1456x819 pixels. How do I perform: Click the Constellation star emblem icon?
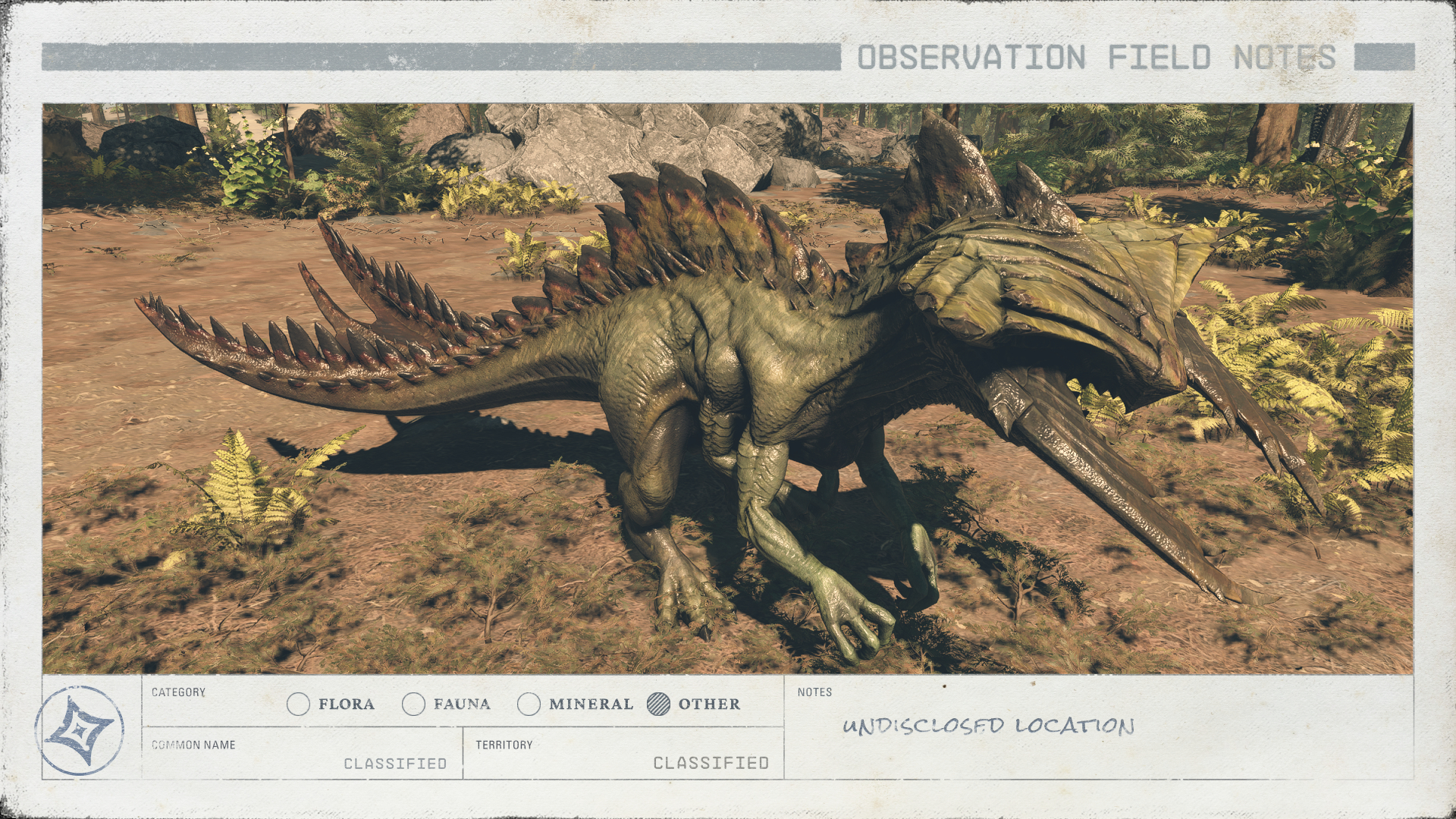[80, 730]
